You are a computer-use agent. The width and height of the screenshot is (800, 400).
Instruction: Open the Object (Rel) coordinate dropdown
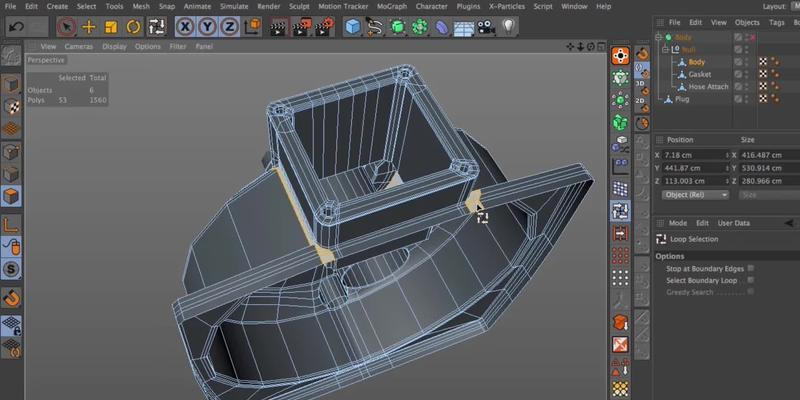(x=695, y=195)
